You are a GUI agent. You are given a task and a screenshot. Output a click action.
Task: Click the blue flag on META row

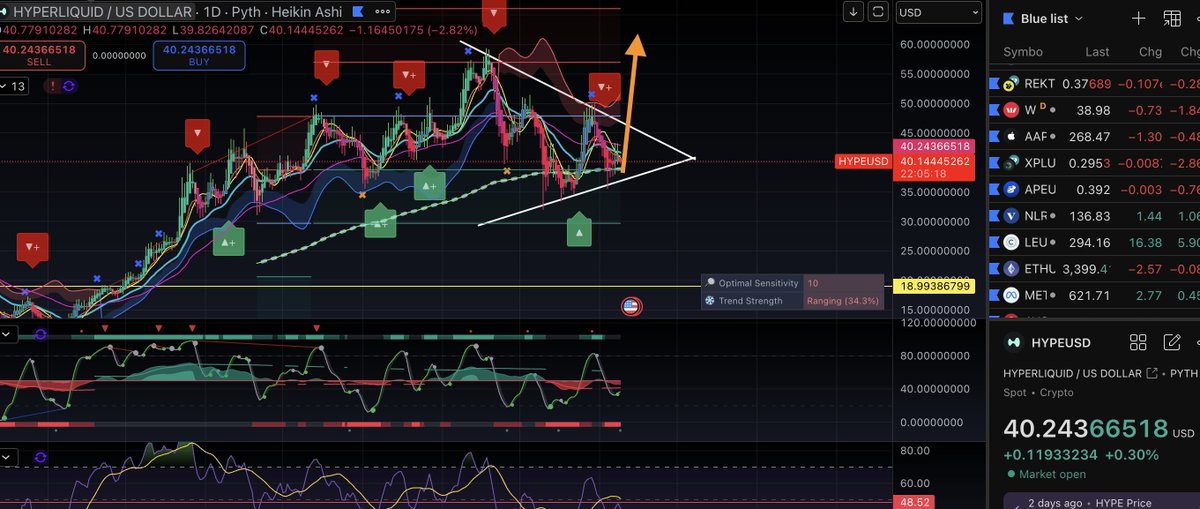994,295
